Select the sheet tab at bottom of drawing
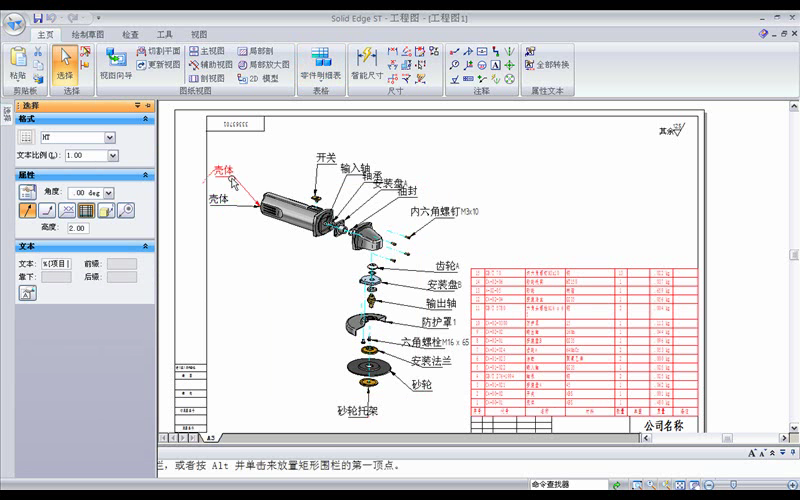The width and height of the screenshot is (800, 500). (x=211, y=438)
